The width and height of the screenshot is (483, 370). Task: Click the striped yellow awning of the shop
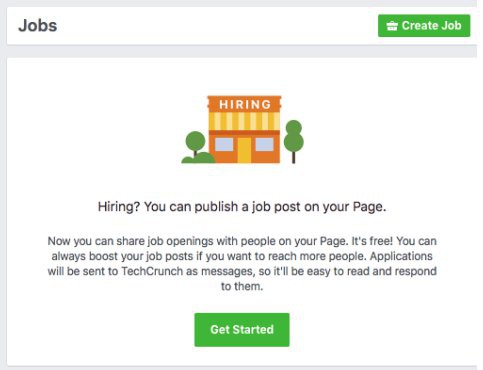point(244,121)
